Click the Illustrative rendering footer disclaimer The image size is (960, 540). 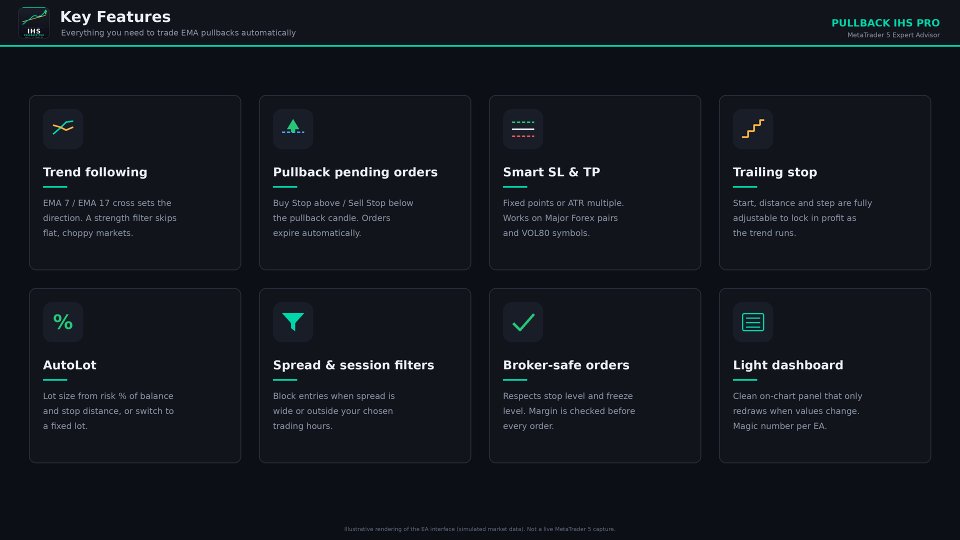coord(479,529)
